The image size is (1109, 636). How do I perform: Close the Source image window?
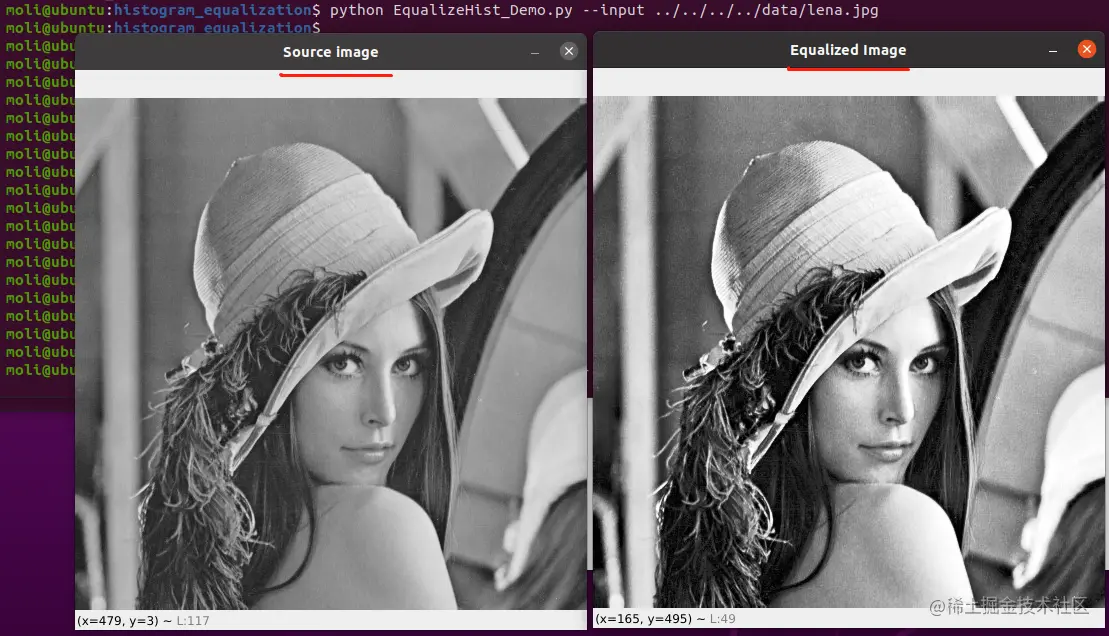[x=569, y=51]
